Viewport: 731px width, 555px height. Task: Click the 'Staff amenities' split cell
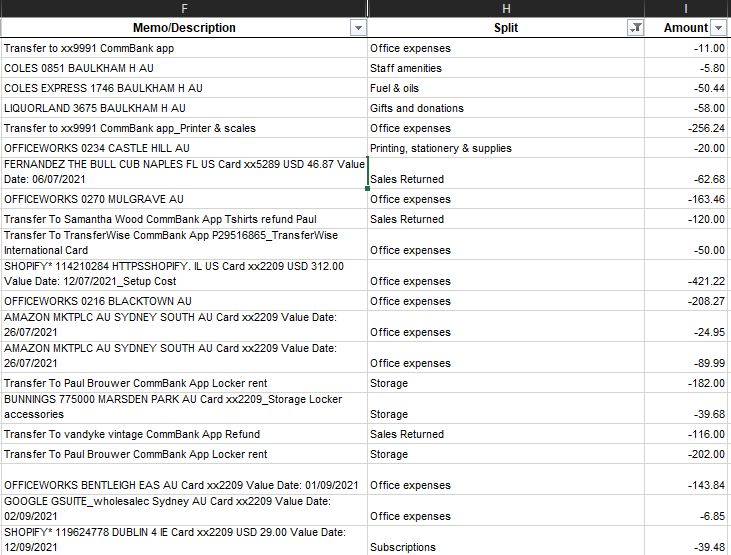[x=506, y=68]
